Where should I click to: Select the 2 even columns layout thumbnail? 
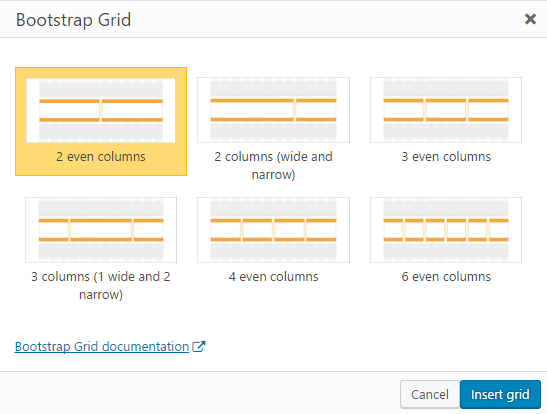coord(101,110)
